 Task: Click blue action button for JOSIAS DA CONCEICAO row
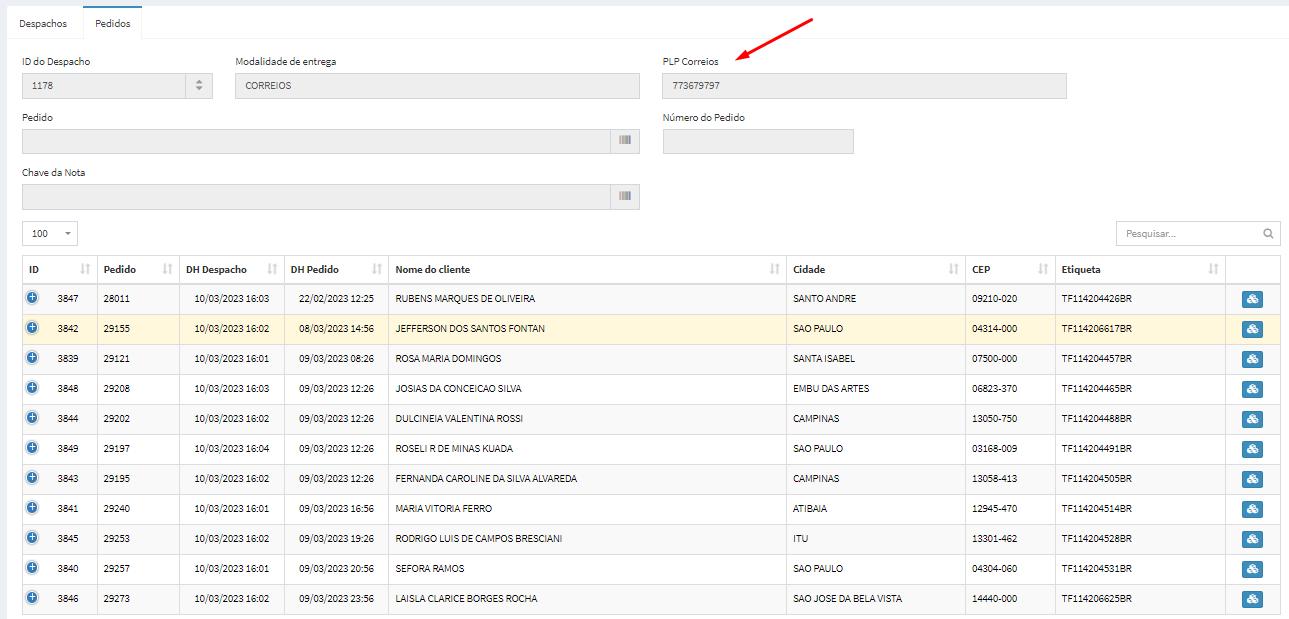[x=1252, y=390]
